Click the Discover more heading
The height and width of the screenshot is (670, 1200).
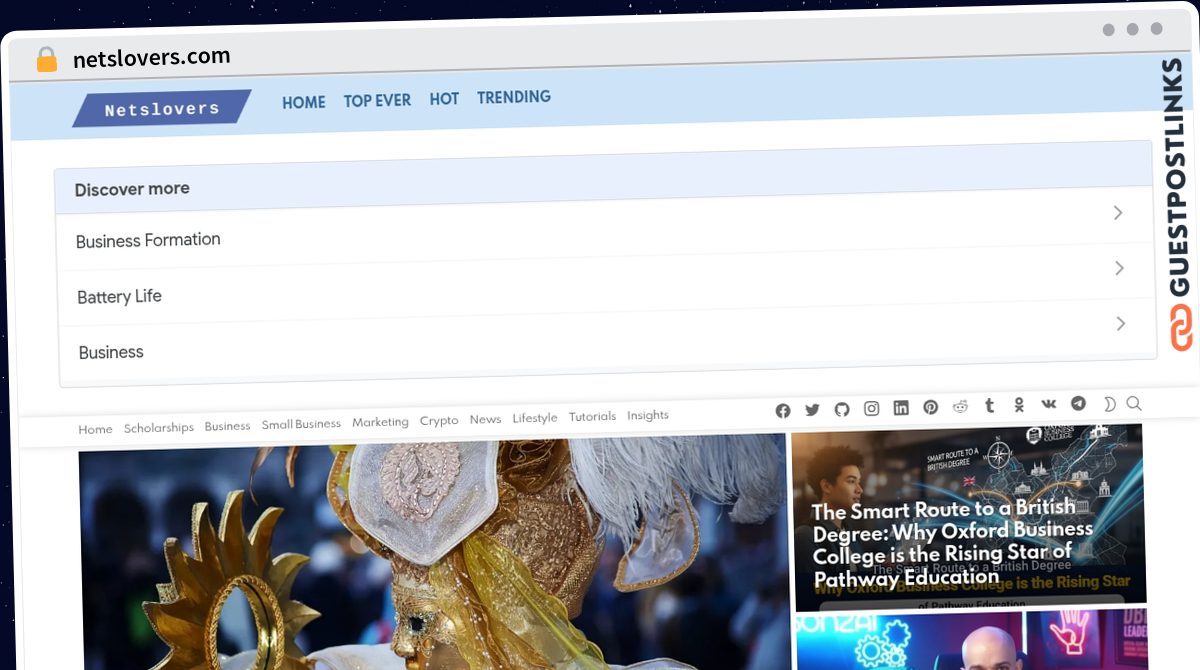tap(132, 189)
